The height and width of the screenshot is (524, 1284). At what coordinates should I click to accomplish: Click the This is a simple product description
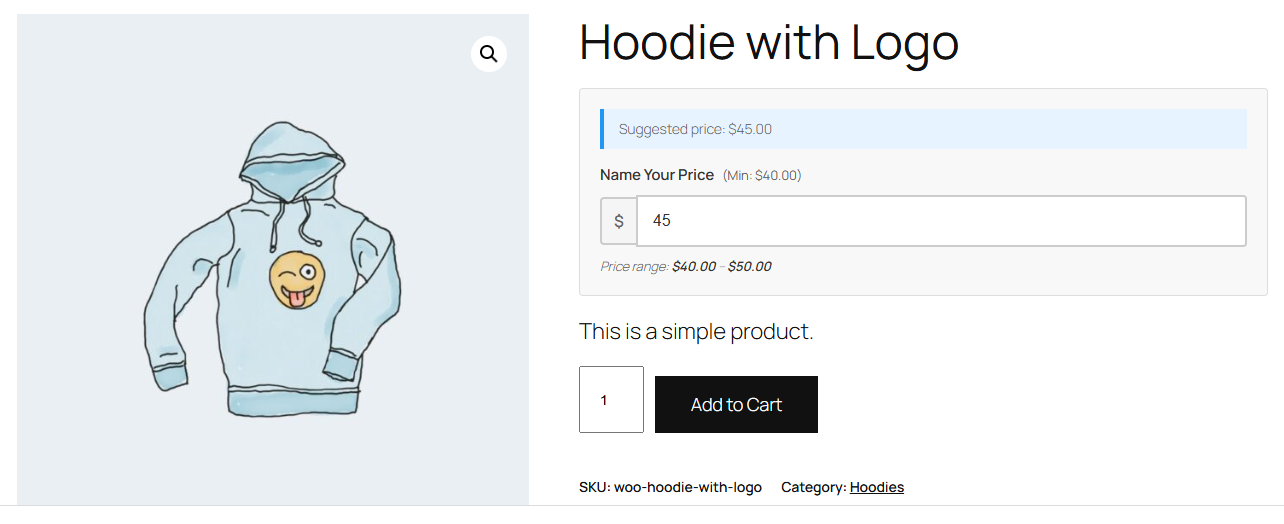click(x=696, y=331)
